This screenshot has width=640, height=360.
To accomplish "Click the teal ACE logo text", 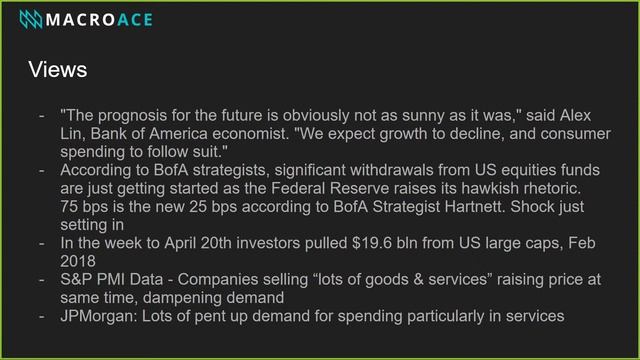I will coord(135,20).
